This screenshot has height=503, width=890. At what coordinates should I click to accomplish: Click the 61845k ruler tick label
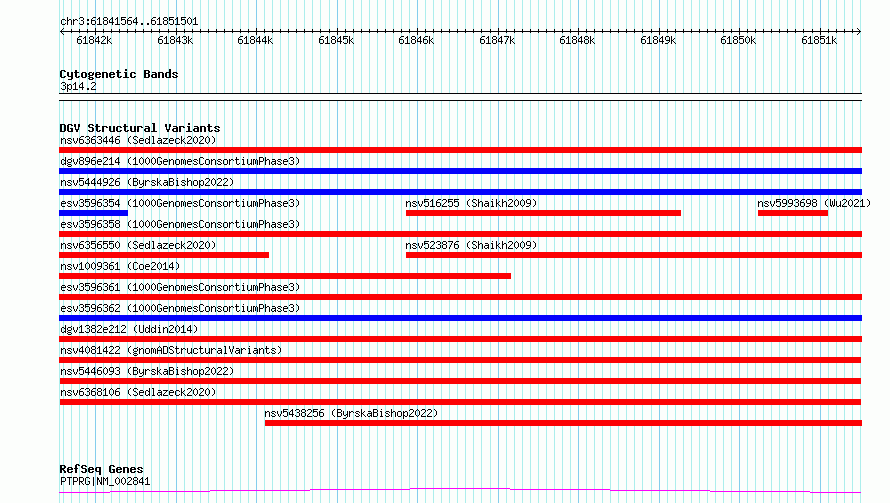coord(336,40)
